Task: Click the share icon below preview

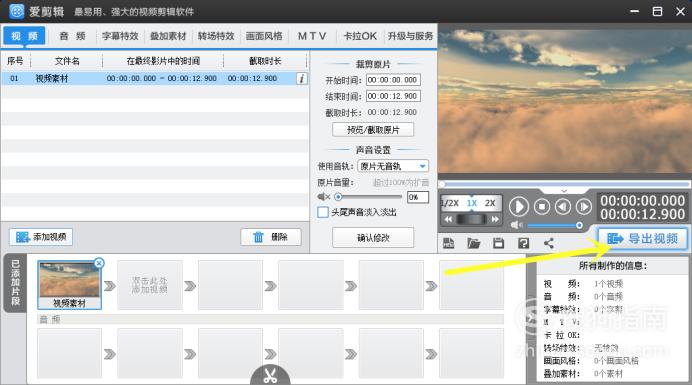Action: coord(549,243)
